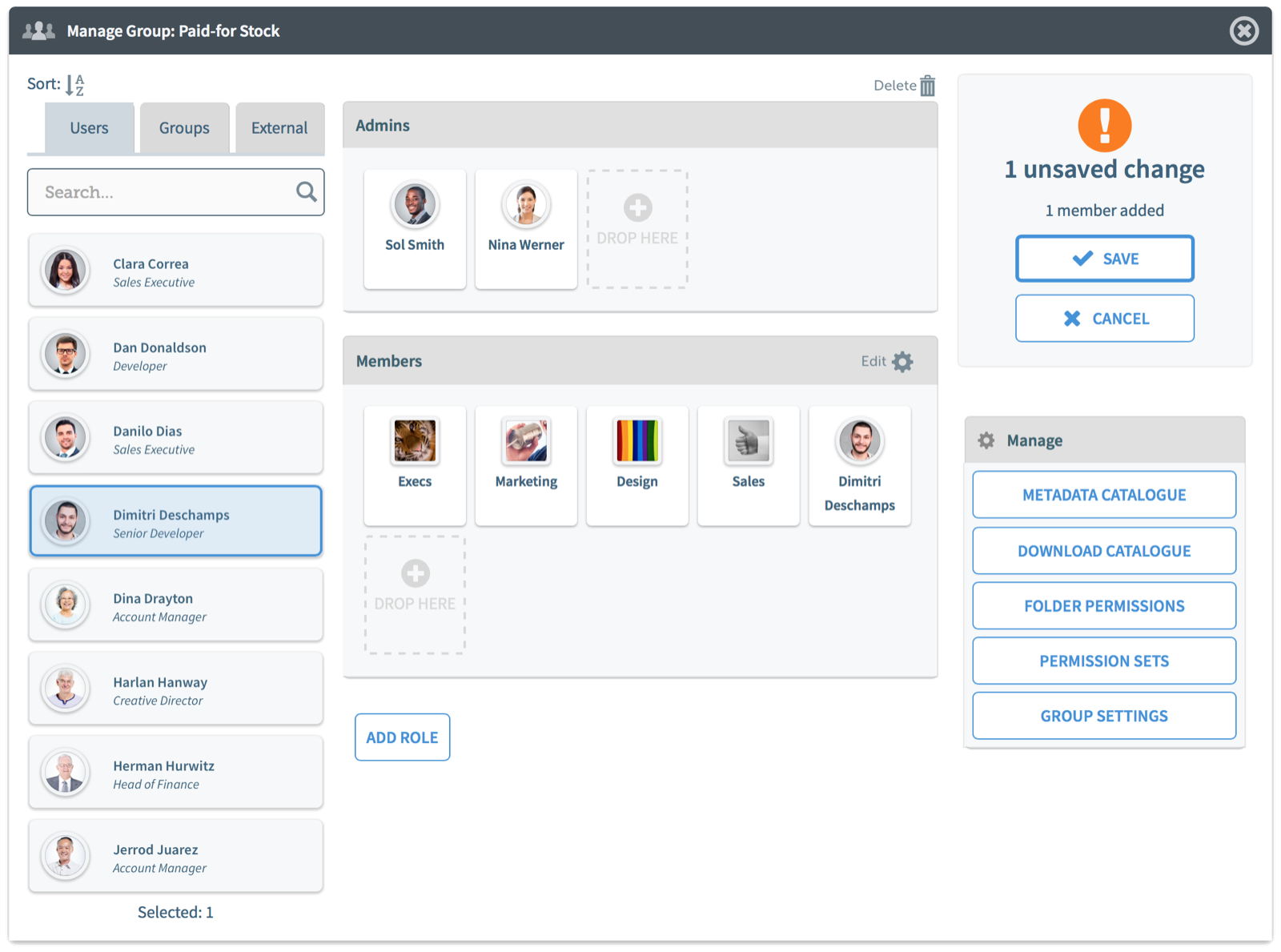Open Permission Sets
1281x952 pixels.
[1104, 661]
